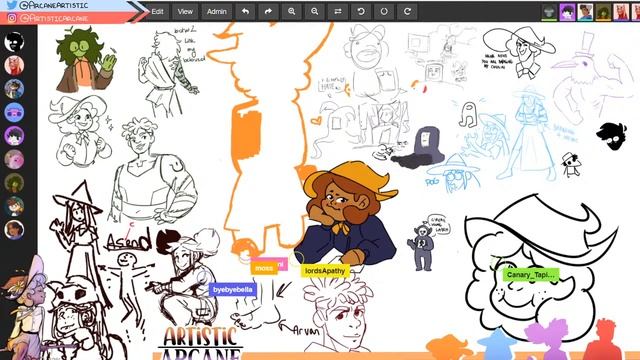640x360 pixels.
Task: Zoom out with the minus magnifier
Action: click(315, 11)
